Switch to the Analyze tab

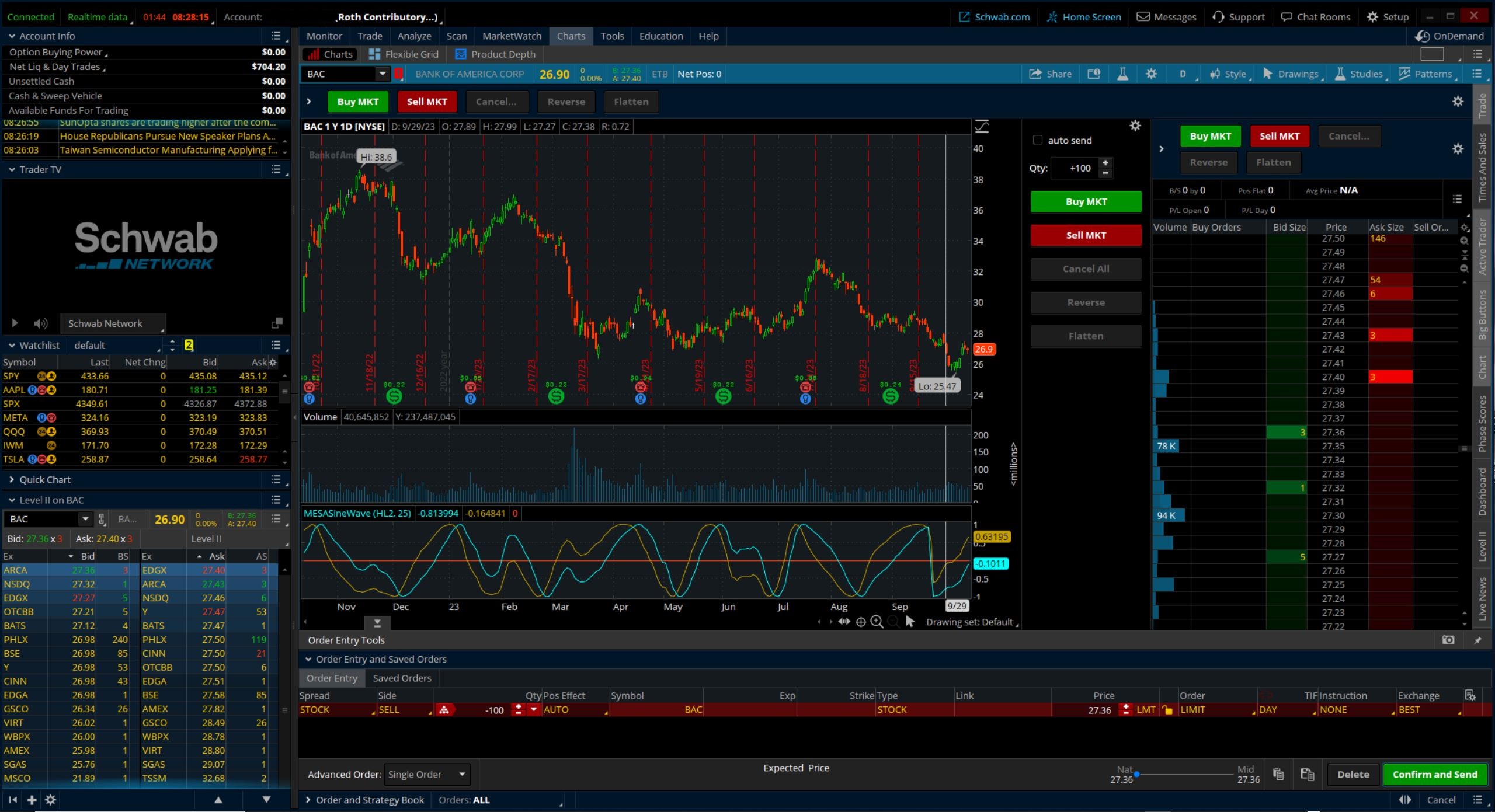tap(414, 36)
